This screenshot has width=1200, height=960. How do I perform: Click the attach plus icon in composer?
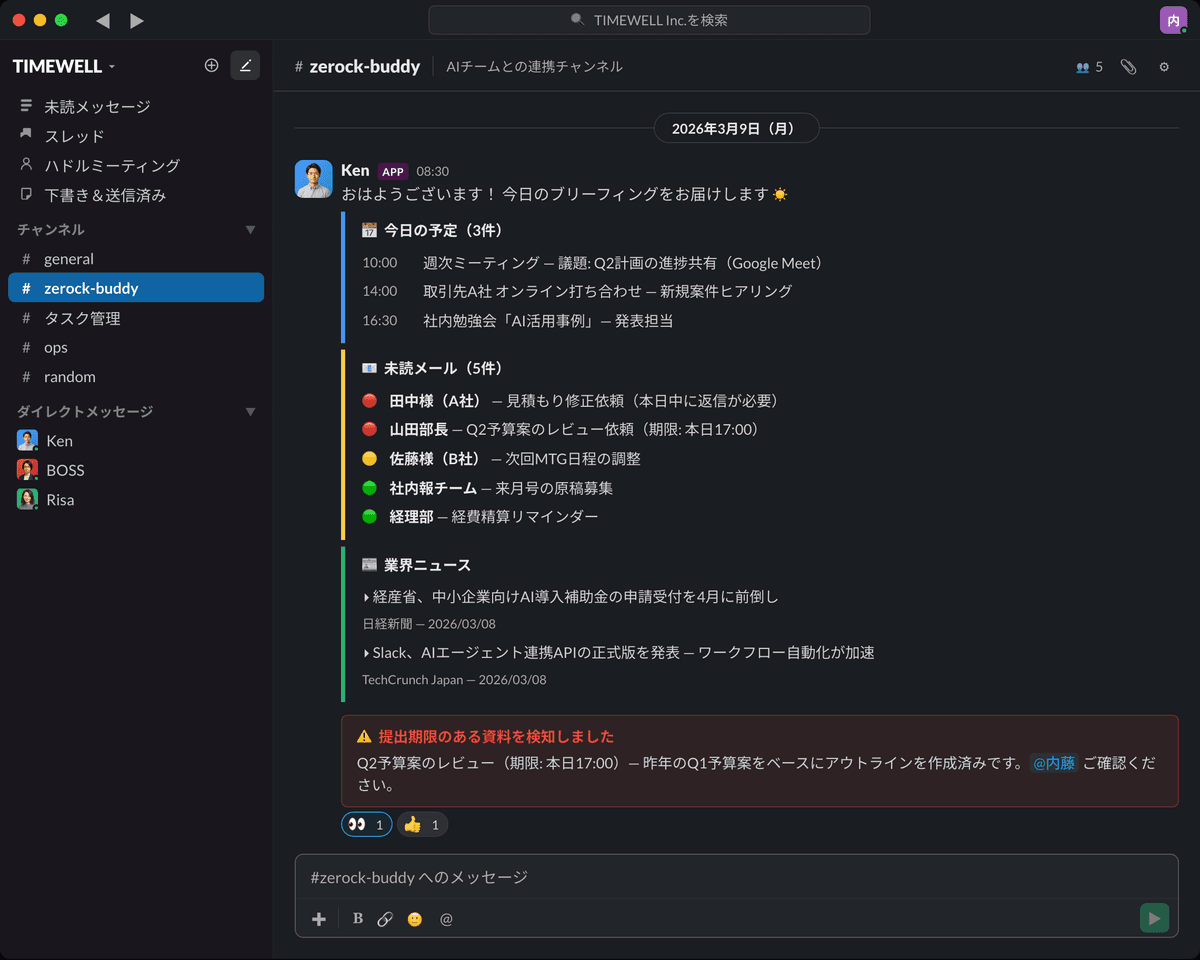pos(318,918)
